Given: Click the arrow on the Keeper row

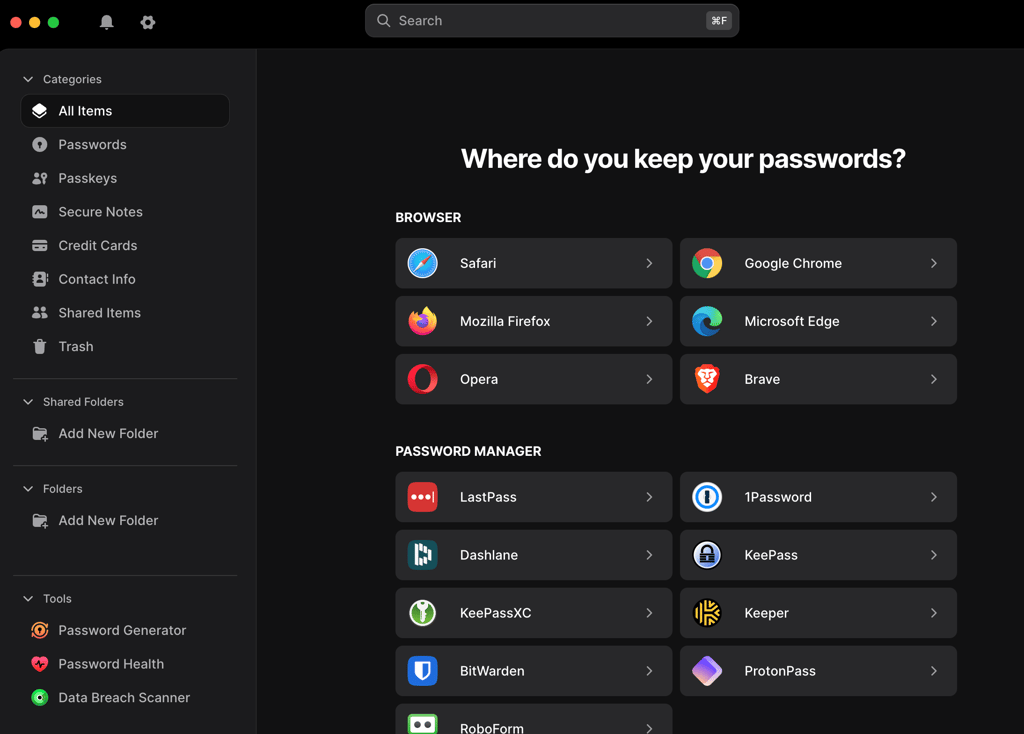Looking at the screenshot, I should point(934,613).
